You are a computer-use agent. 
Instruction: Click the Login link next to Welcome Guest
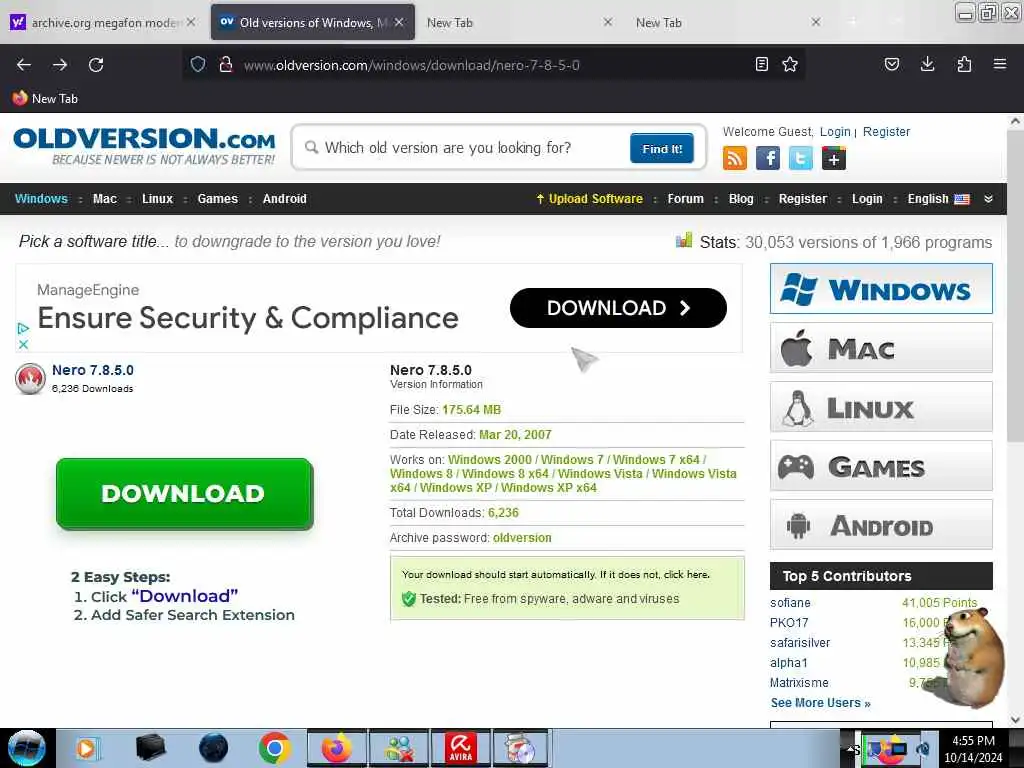pos(835,132)
